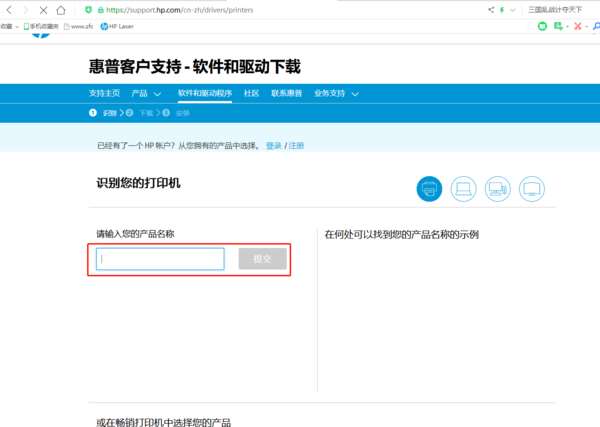The height and width of the screenshot is (427, 600).
Task: Click step 1 识别 indicator
Action: 103,113
